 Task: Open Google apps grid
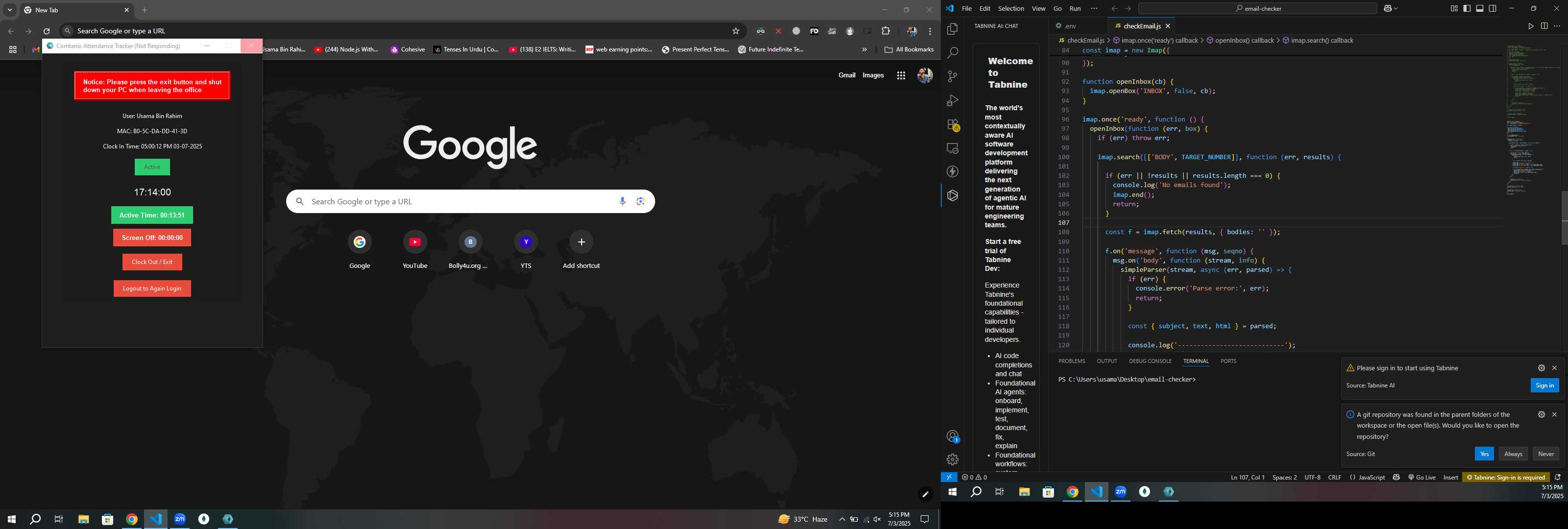(901, 75)
